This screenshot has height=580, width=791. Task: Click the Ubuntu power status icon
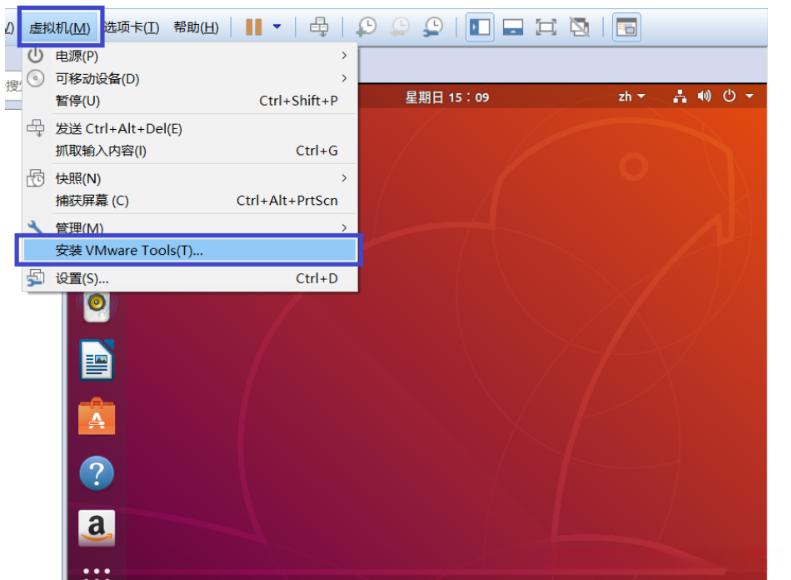tap(729, 96)
